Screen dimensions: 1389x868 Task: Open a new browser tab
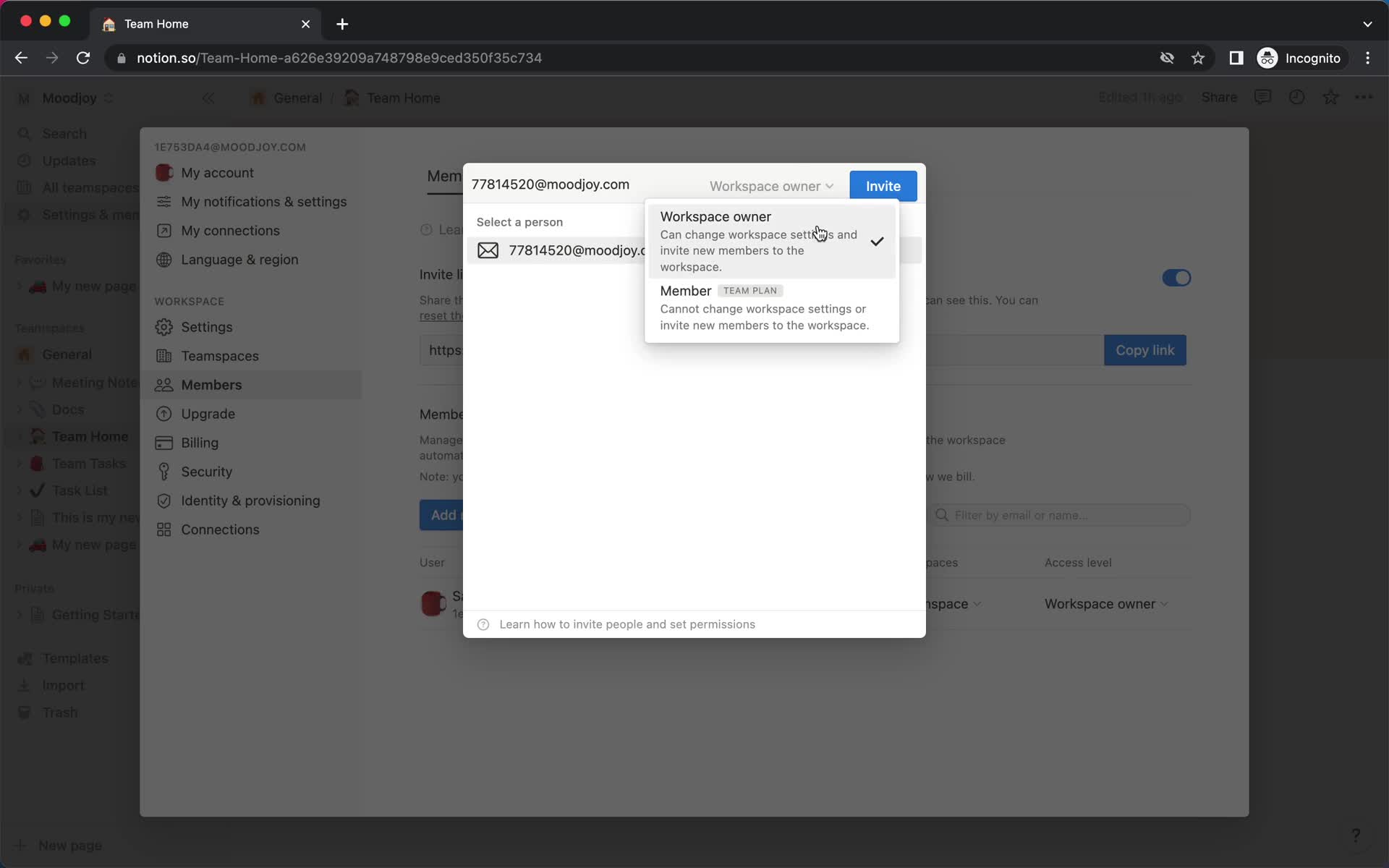pyautogui.click(x=342, y=24)
